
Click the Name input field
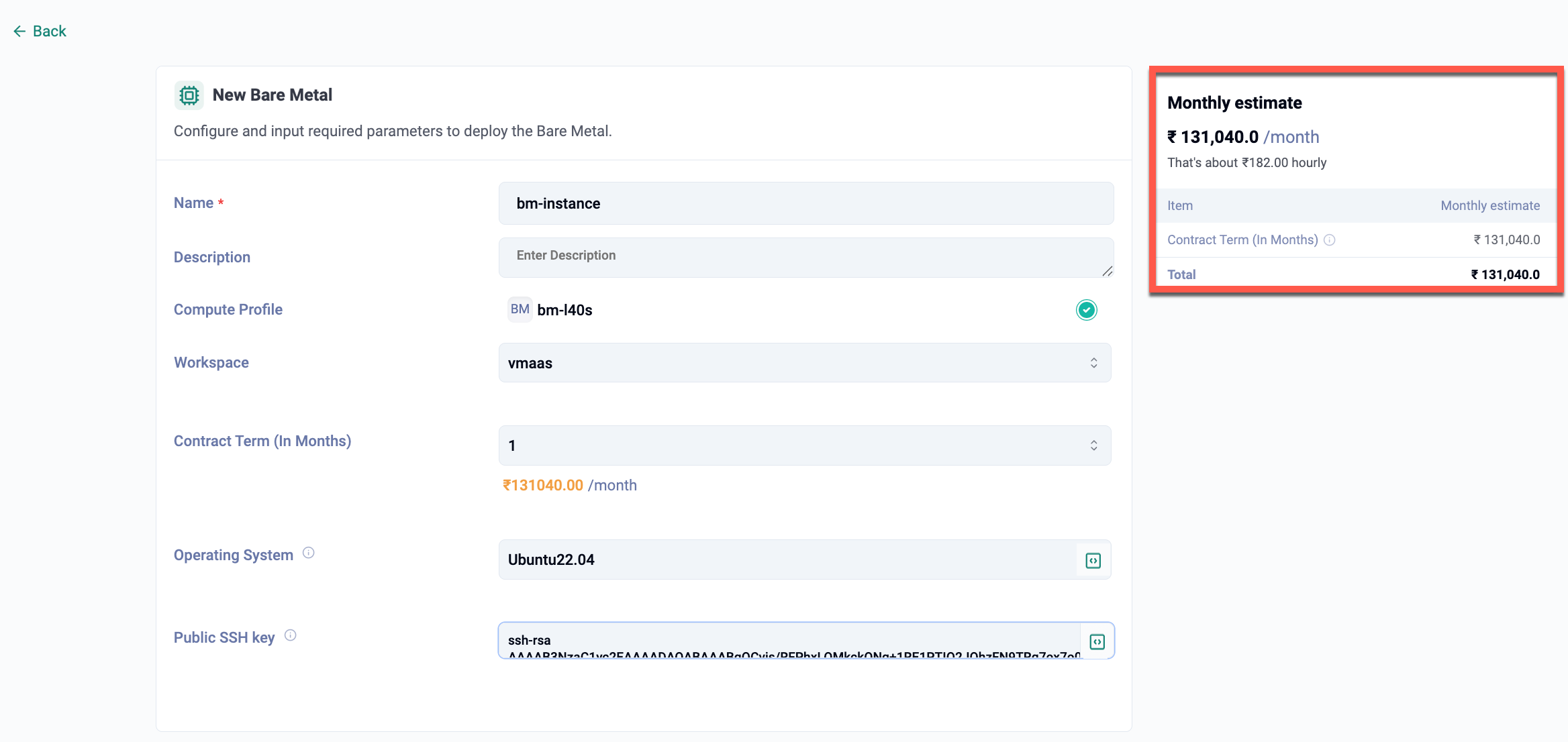click(805, 203)
